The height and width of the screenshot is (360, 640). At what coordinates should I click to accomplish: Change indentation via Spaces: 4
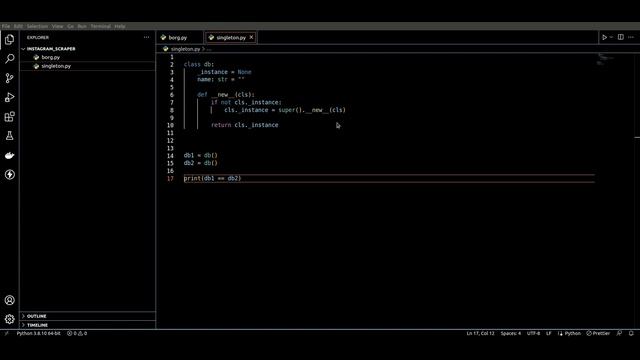[511, 333]
